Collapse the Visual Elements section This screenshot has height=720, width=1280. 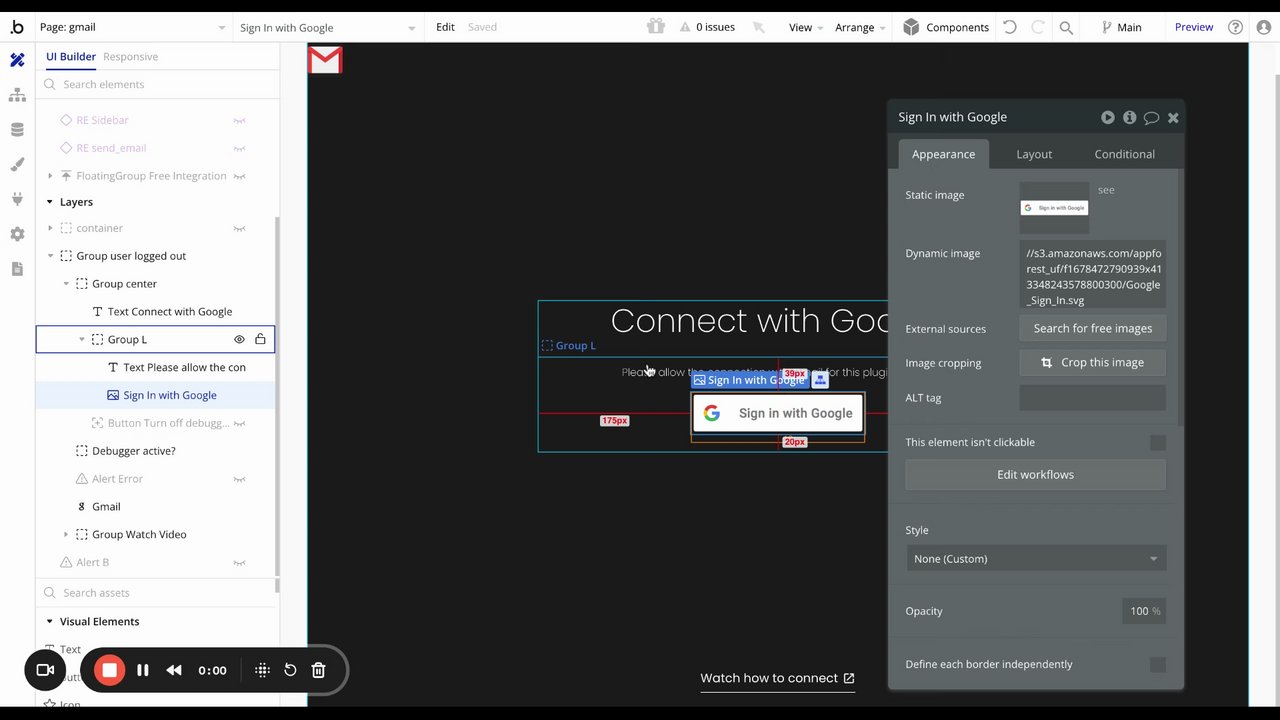coord(49,621)
